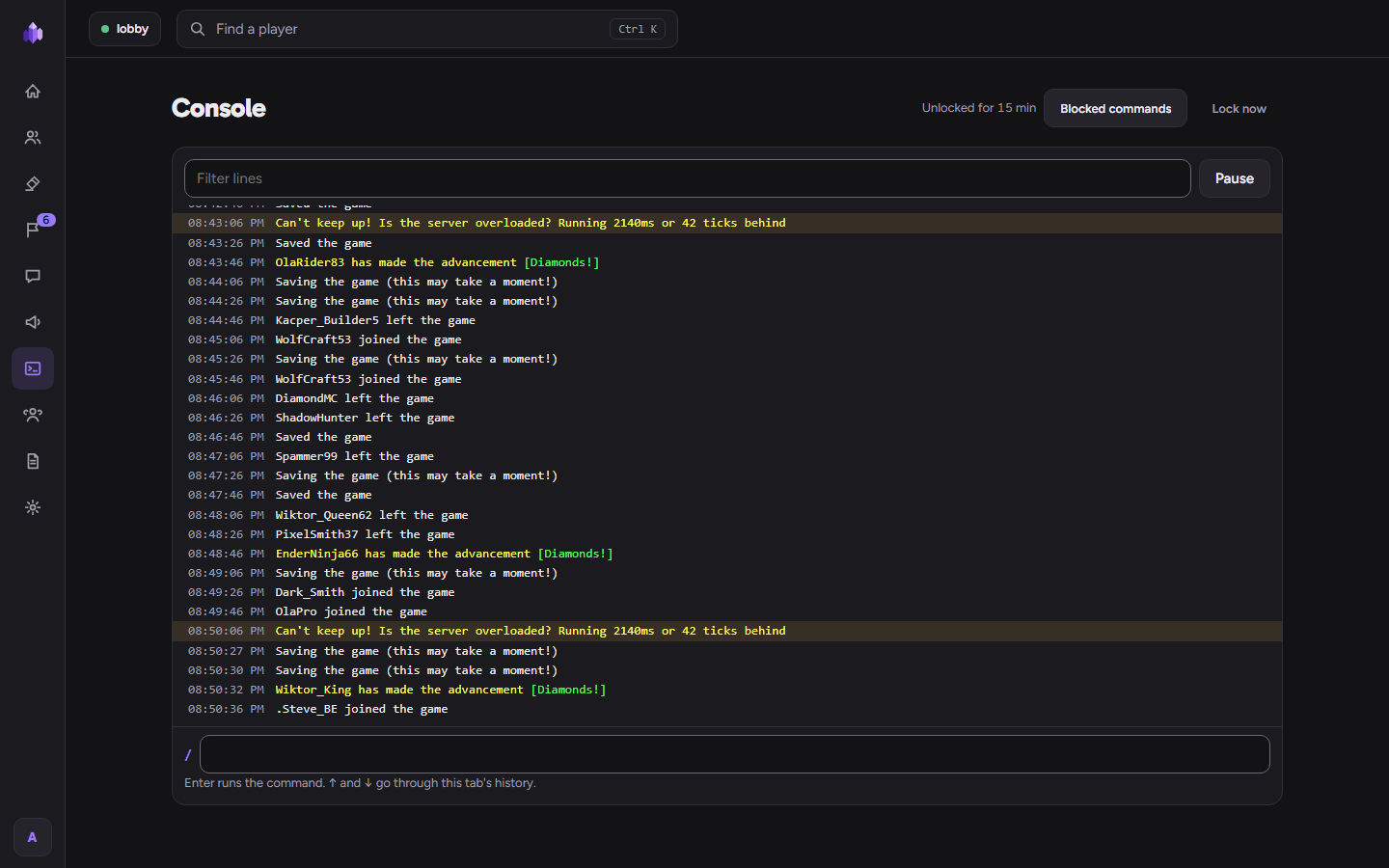Select the ShadowHunter left the game line
This screenshot has width=1389, height=868.
click(727, 418)
